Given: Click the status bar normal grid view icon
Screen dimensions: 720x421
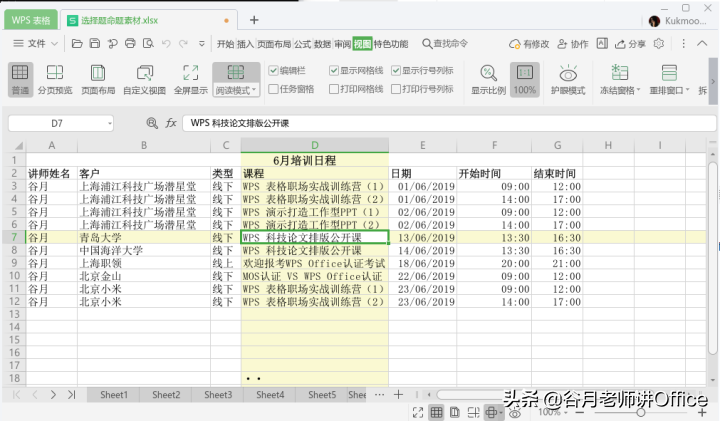Looking at the screenshot, I should pos(436,412).
